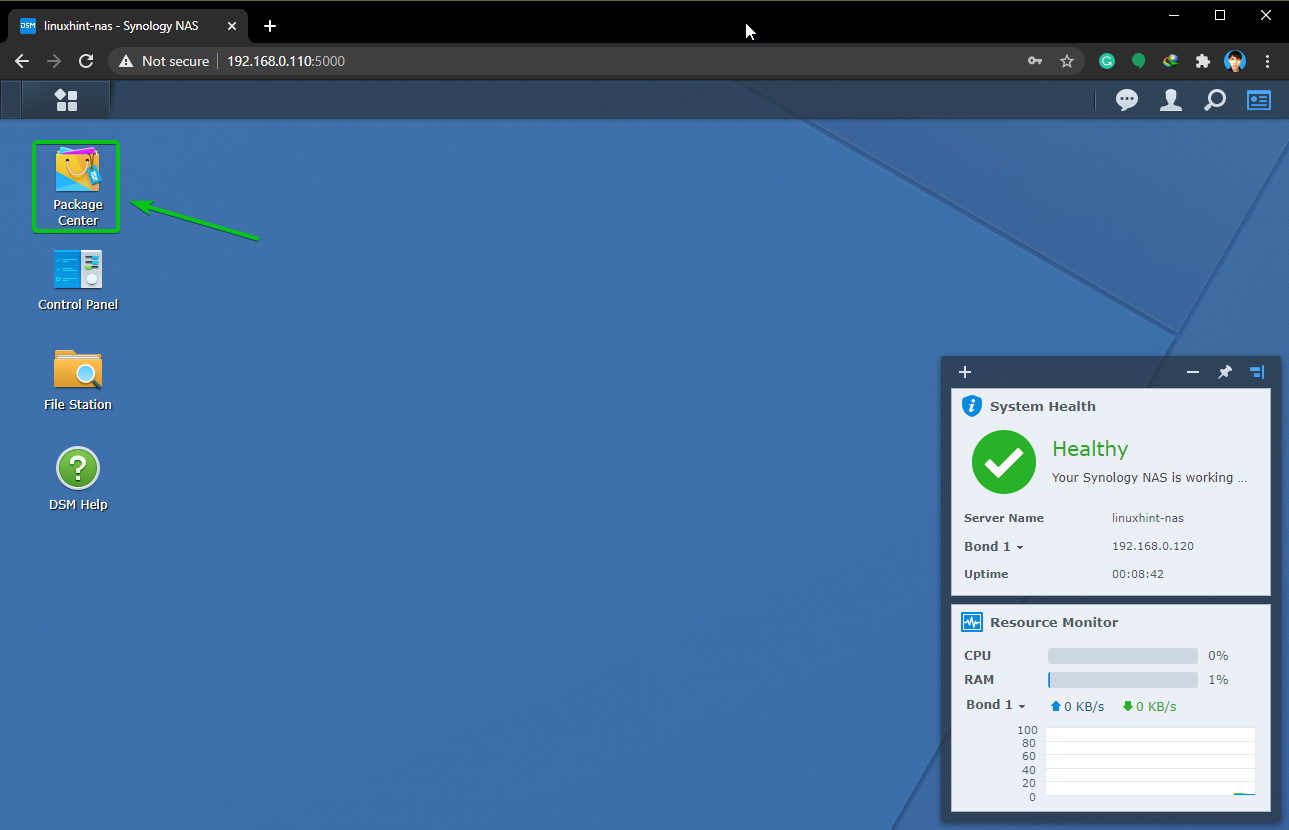Viewport: 1289px width, 830px height.
Task: Open the Package Center desktop icon
Action: 77,187
